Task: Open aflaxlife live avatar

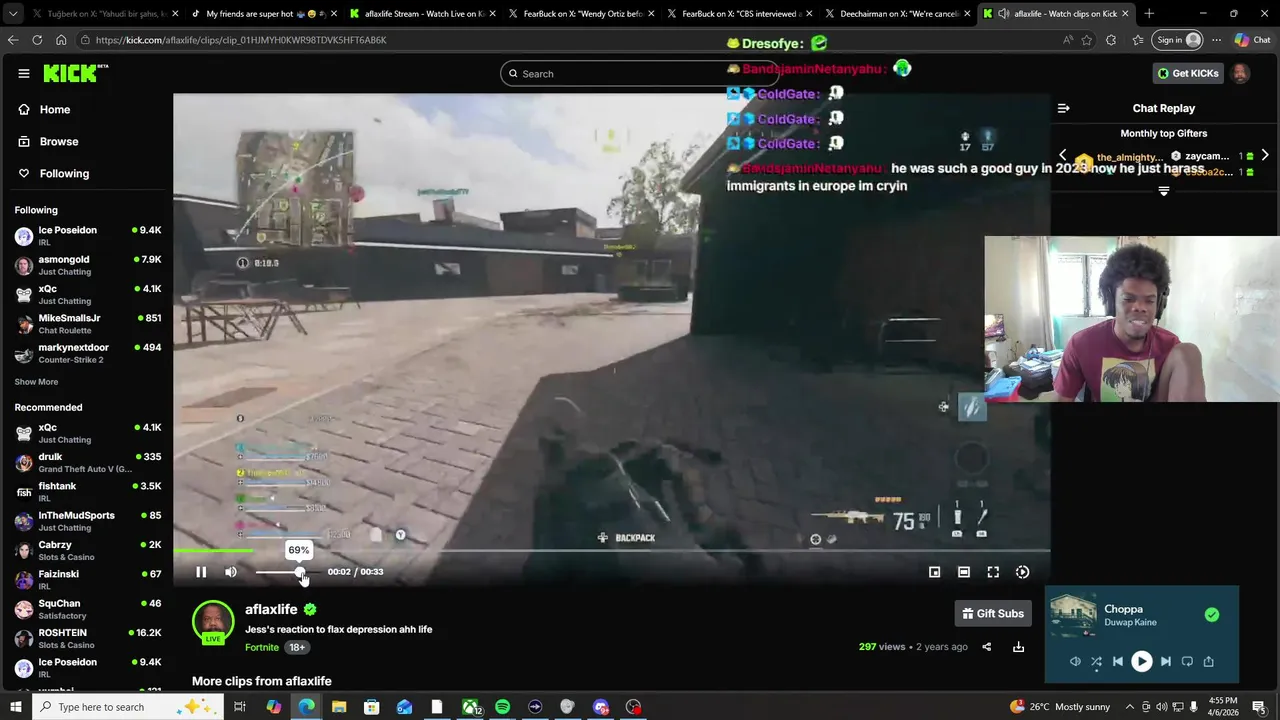Action: 213,622
